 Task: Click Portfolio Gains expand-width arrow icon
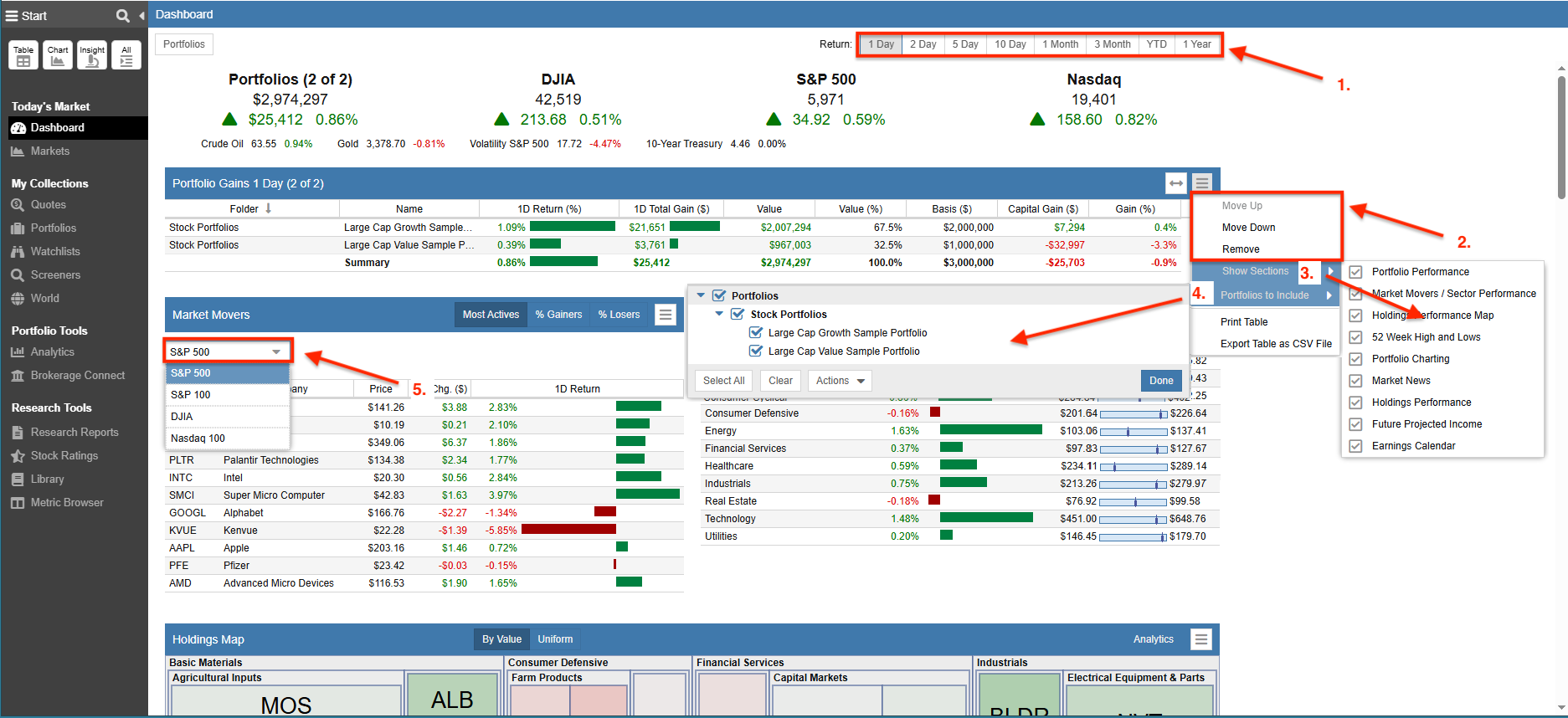[x=1176, y=183]
